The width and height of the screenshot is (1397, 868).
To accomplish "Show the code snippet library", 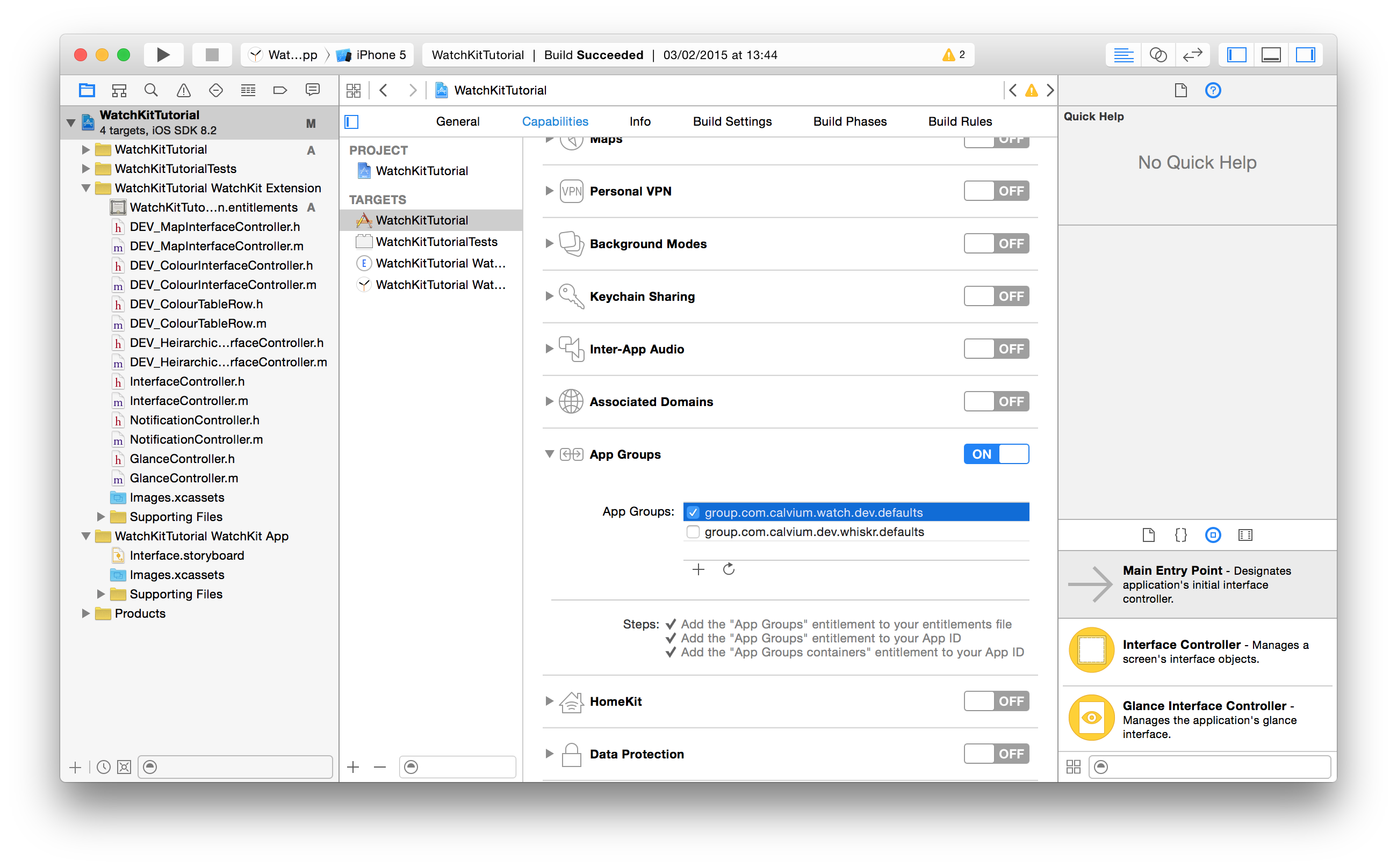I will click(x=1180, y=535).
